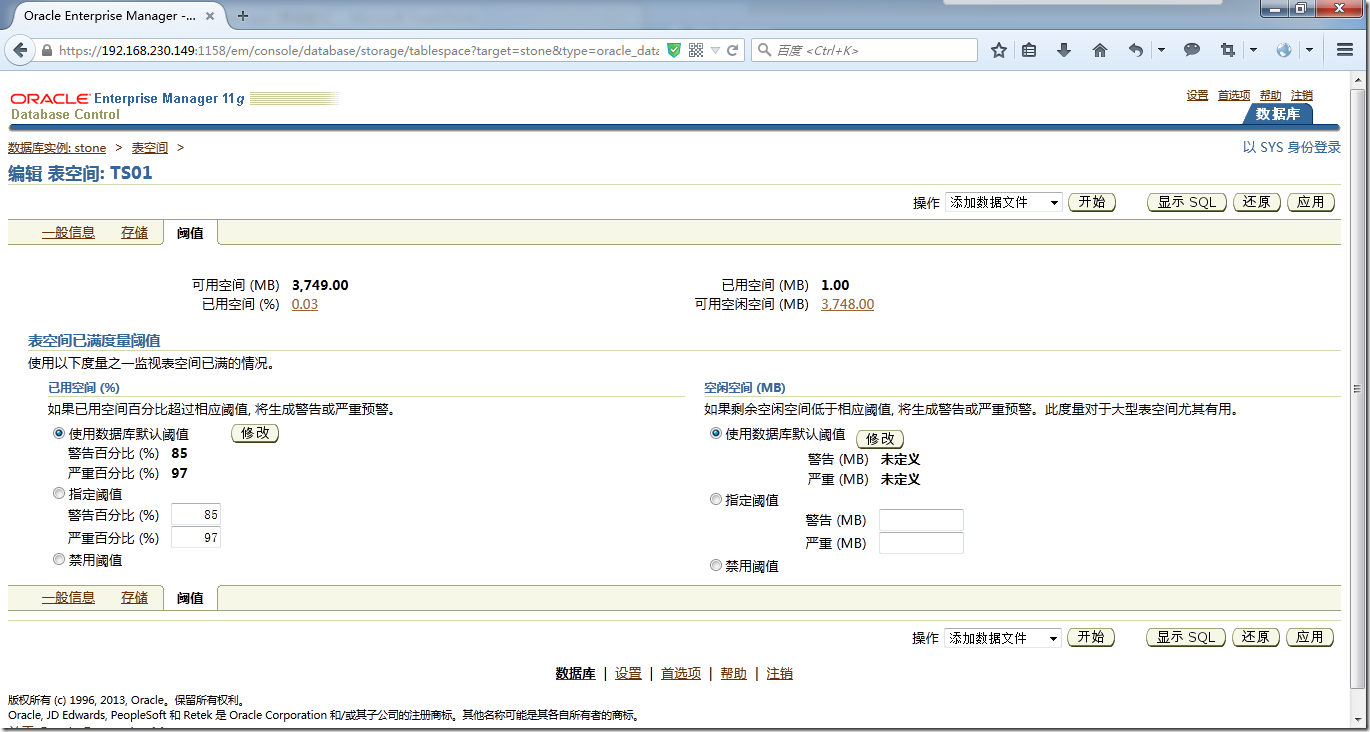Open the 表空间 breadcrumb link
Image resolution: width=1370 pixels, height=732 pixels.
150,148
